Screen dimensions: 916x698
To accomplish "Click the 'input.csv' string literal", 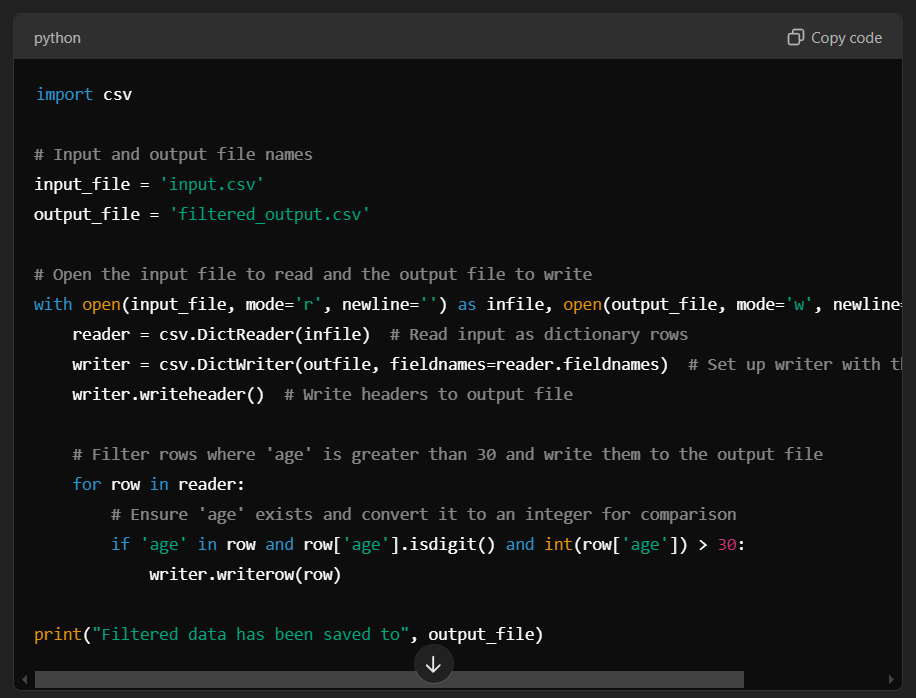I will [x=211, y=184].
